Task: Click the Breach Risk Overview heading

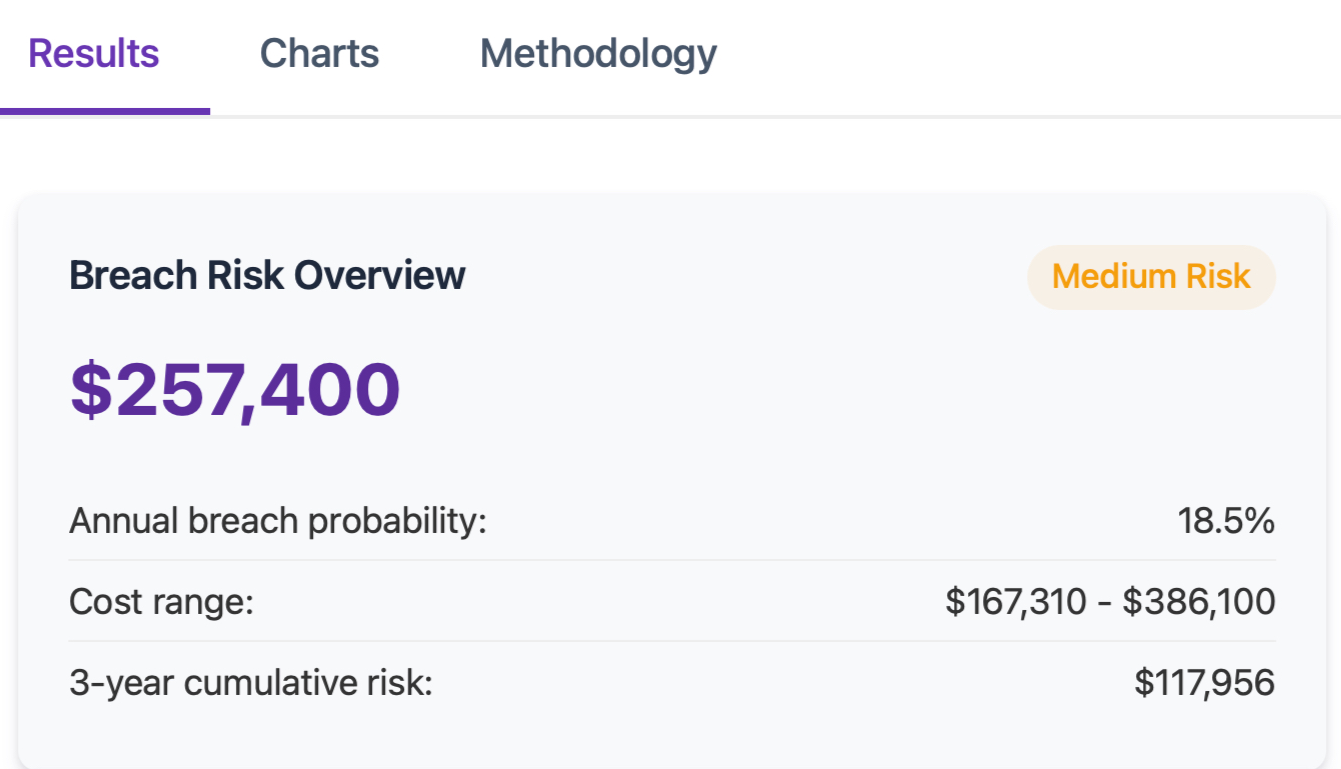Action: point(266,275)
